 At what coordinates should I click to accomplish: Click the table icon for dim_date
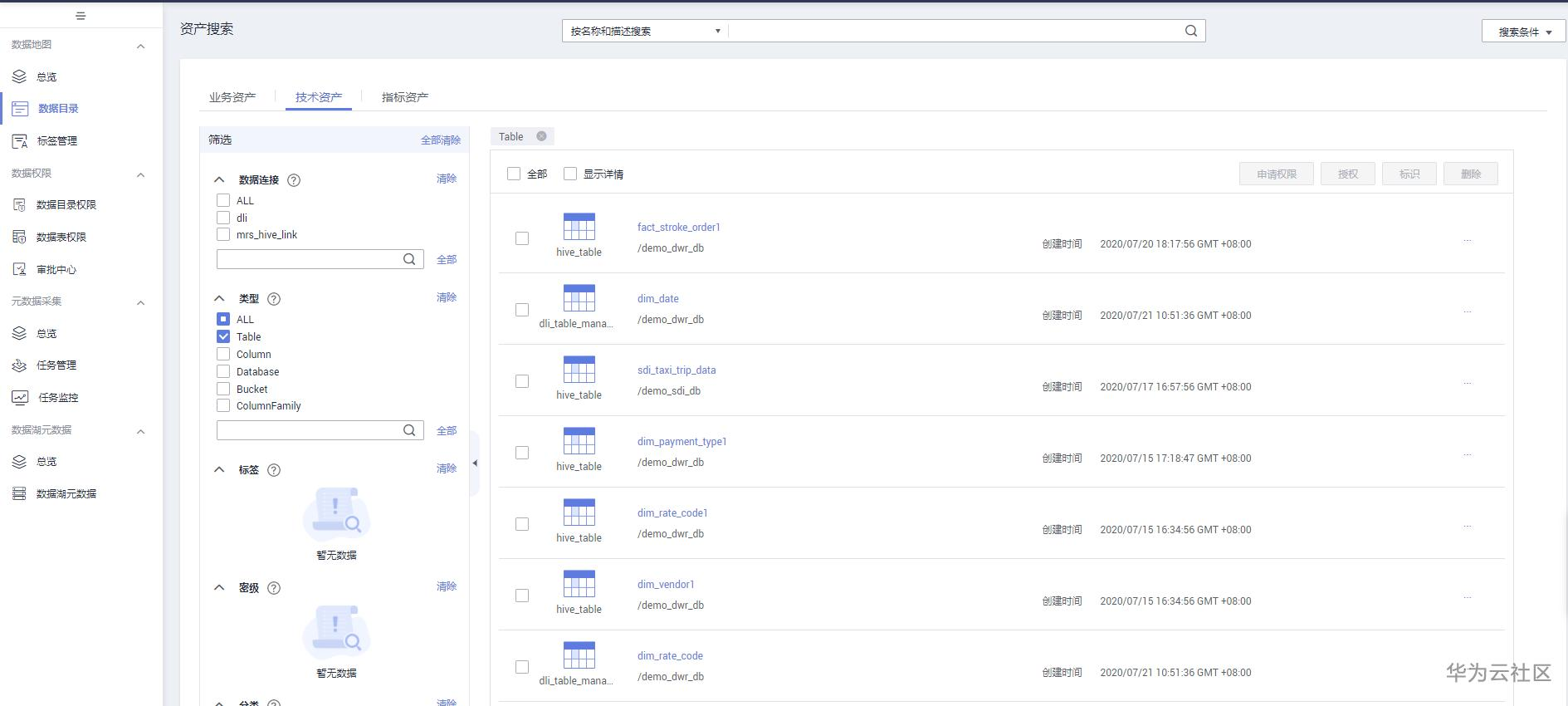(579, 298)
